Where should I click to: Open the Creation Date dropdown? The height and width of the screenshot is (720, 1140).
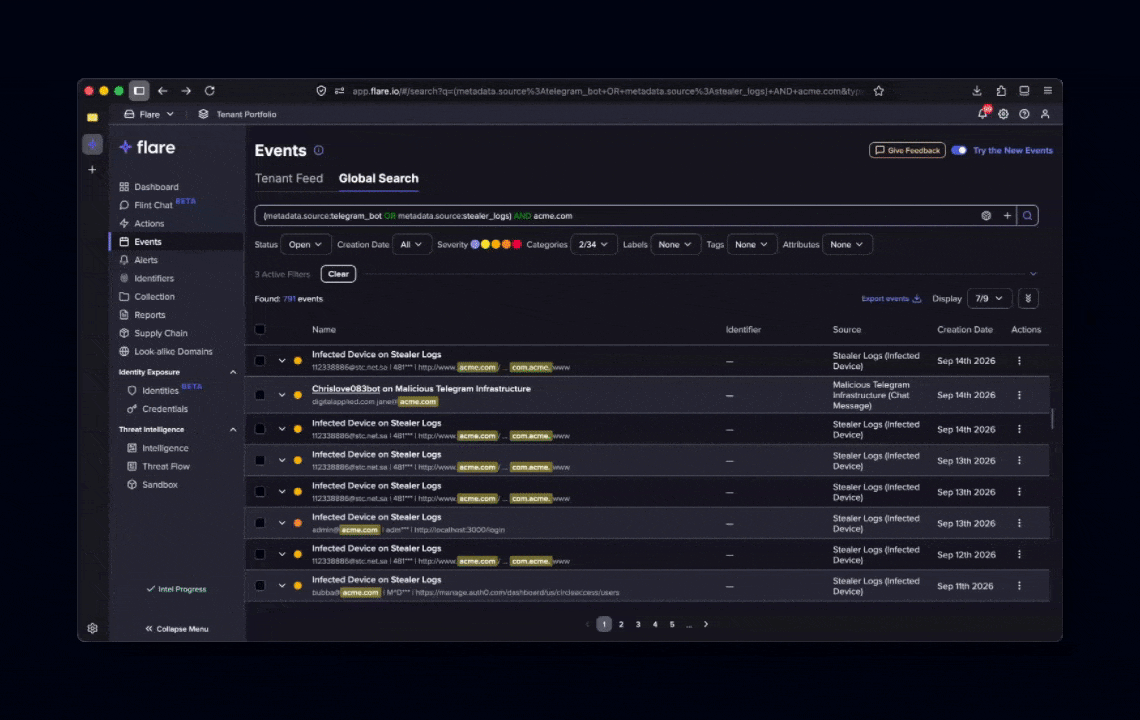(x=412, y=244)
